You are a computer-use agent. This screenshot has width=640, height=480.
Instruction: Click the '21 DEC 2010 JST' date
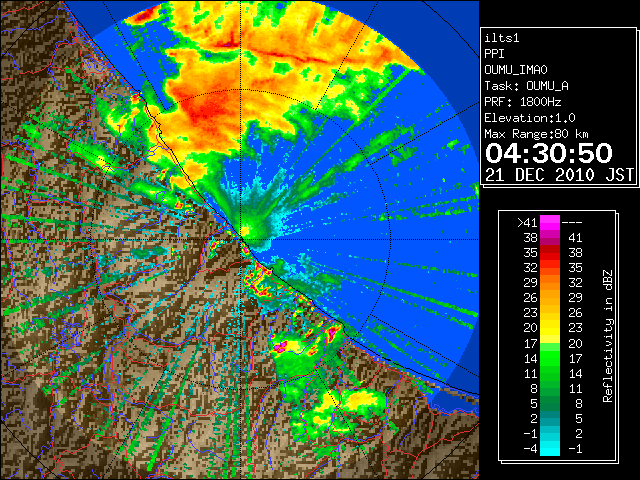click(x=560, y=175)
